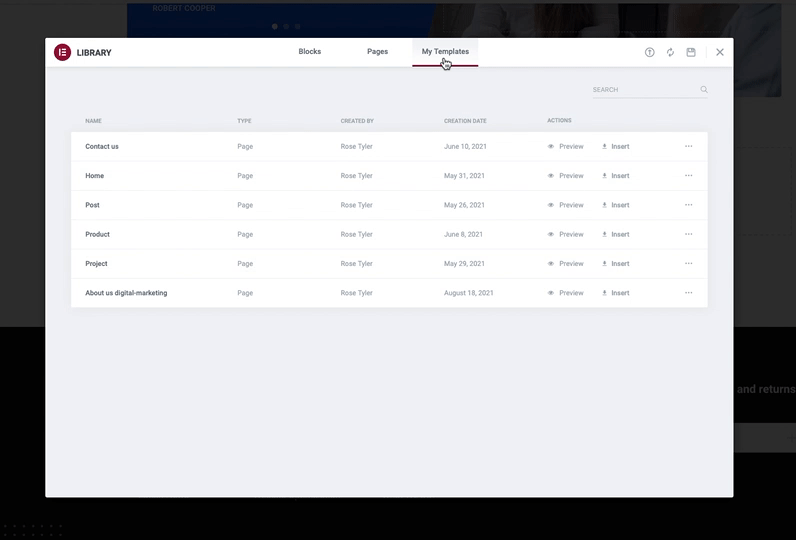Switch to the Blocks tab
The width and height of the screenshot is (796, 540).
[x=310, y=52]
